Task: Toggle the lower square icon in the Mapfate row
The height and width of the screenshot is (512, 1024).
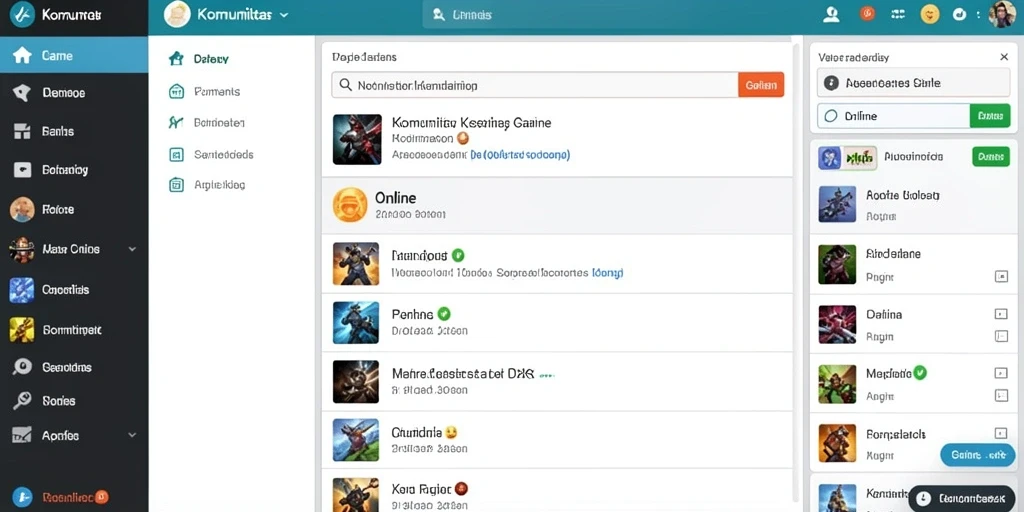Action: [x=1000, y=395]
